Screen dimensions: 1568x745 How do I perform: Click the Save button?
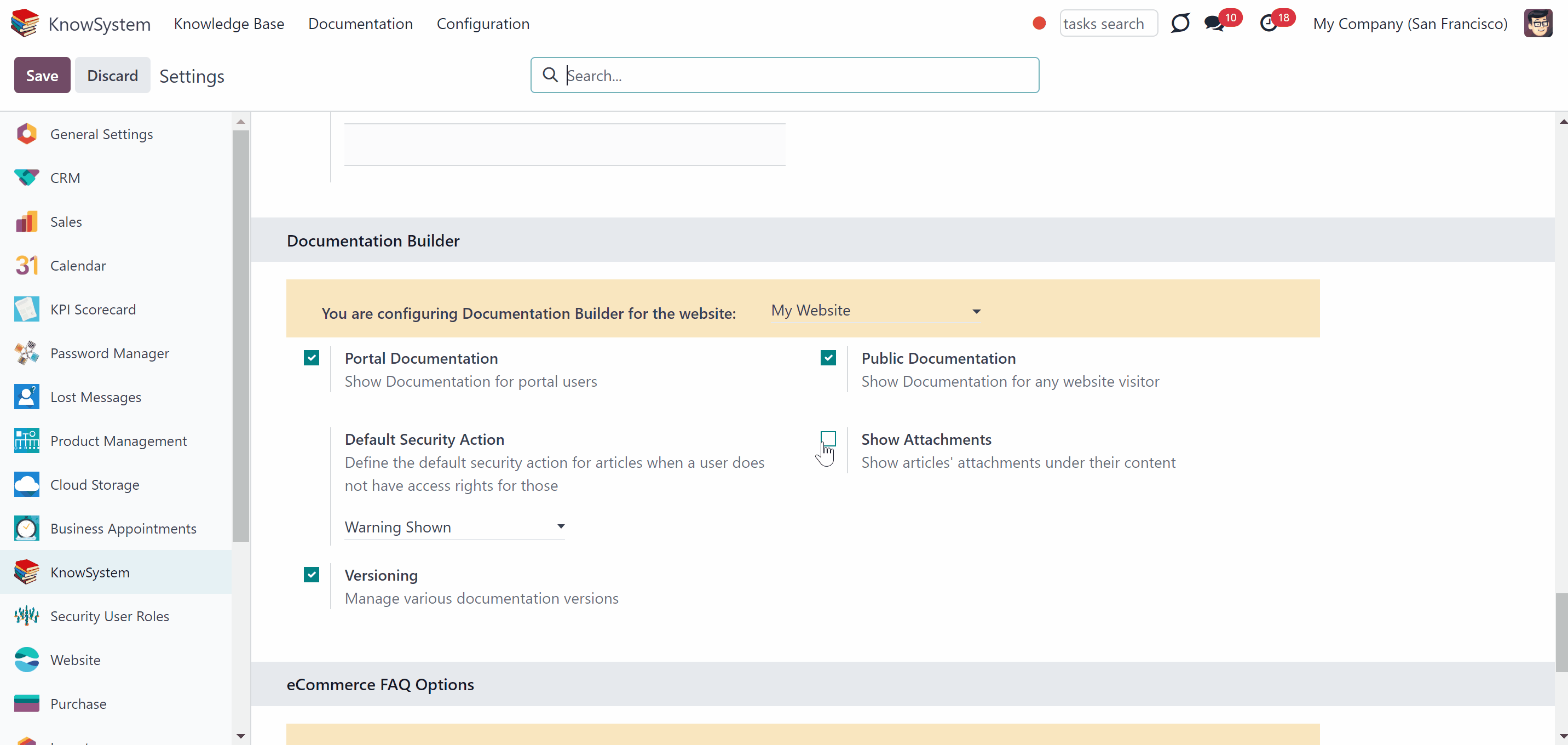coord(42,75)
